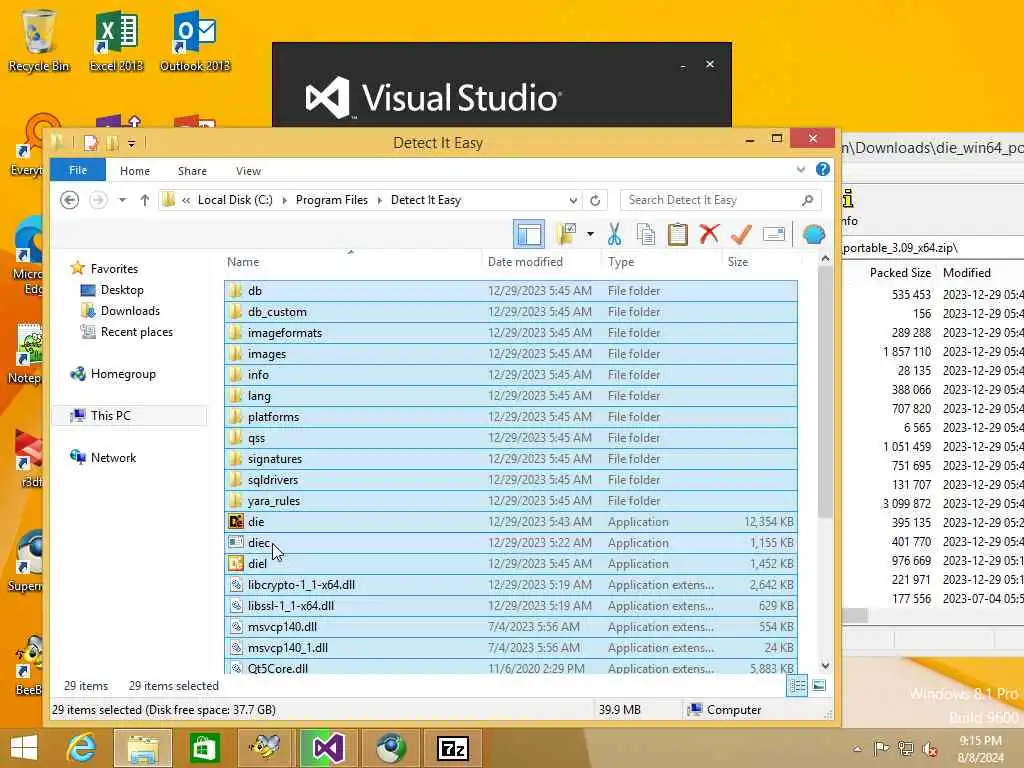Select the db_custom folder
This screenshot has width=1024, height=768.
click(x=511, y=312)
